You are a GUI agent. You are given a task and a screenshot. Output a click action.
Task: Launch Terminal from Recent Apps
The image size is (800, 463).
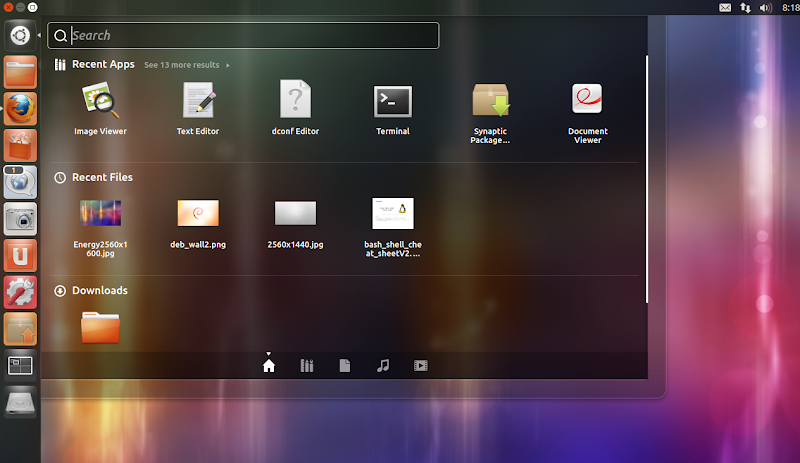393,109
